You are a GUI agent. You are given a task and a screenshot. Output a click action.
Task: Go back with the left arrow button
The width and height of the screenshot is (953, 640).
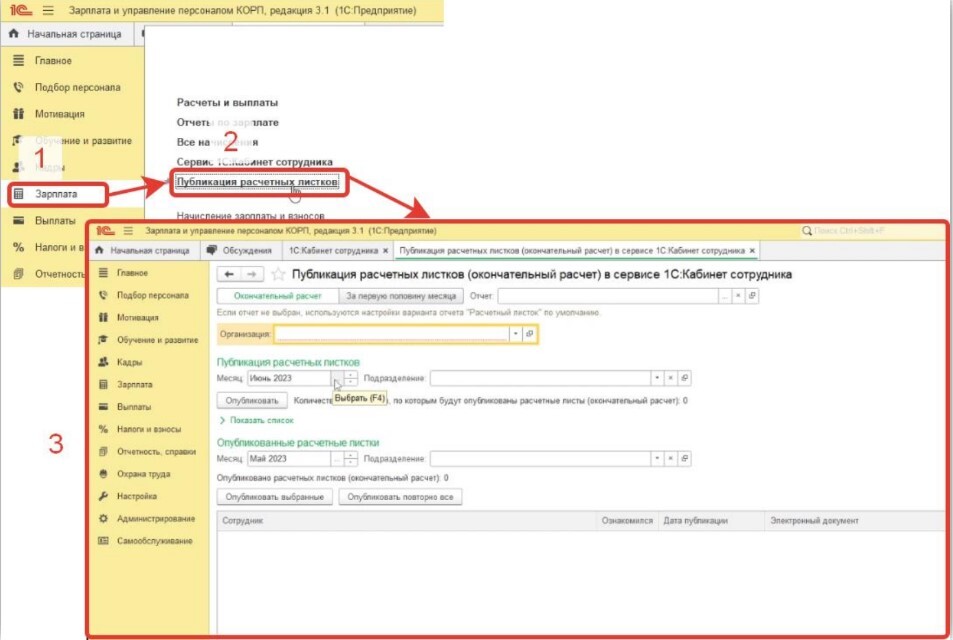(x=229, y=274)
